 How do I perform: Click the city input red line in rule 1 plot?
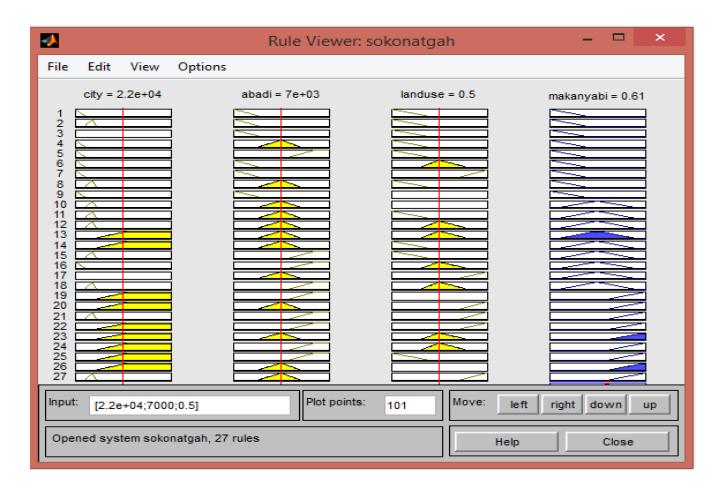pos(123,113)
